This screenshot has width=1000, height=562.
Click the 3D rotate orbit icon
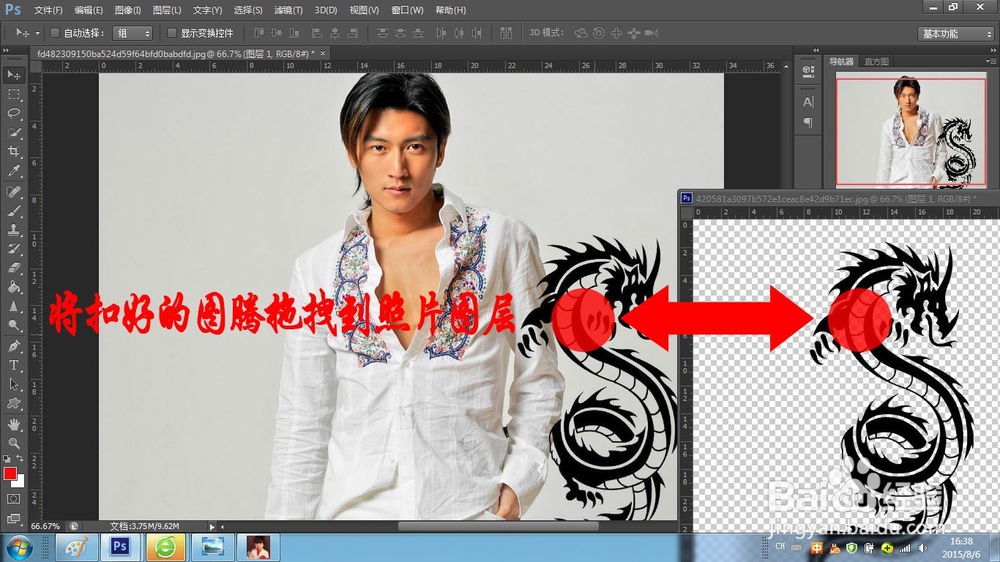coord(580,33)
